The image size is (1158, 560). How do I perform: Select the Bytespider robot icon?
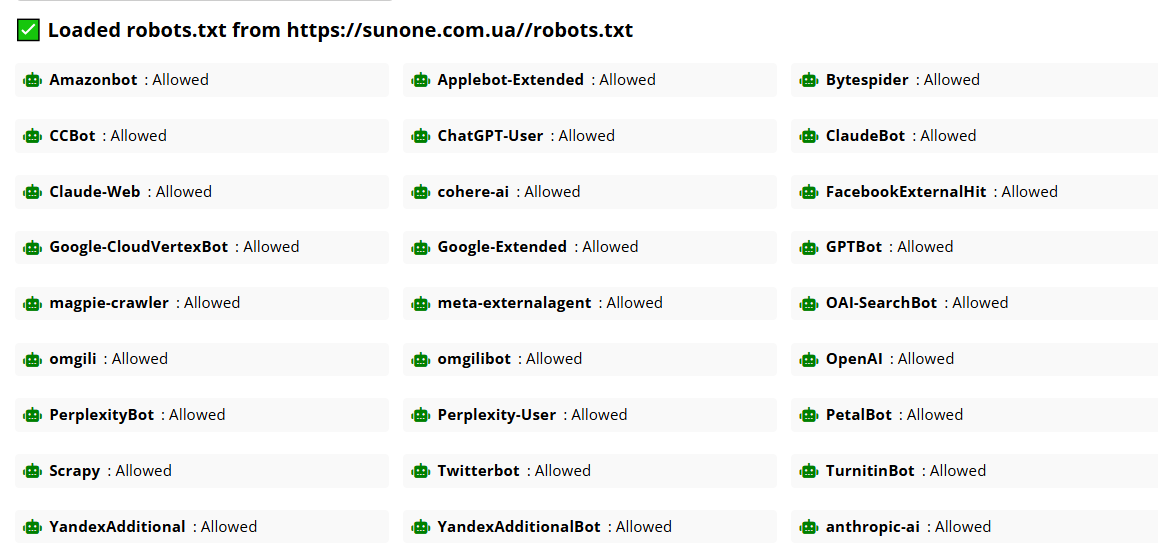(x=809, y=80)
